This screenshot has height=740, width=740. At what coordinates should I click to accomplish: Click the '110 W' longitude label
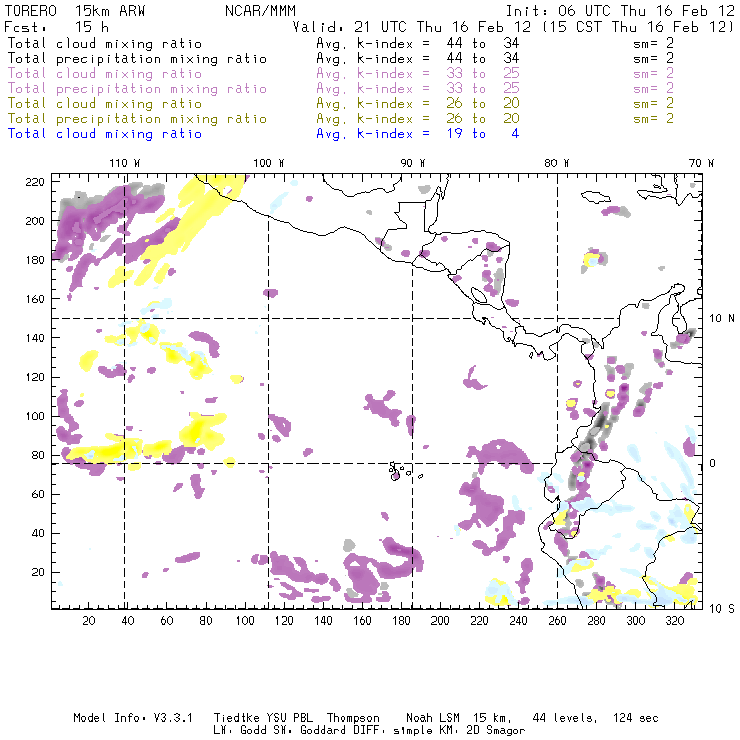(125, 163)
